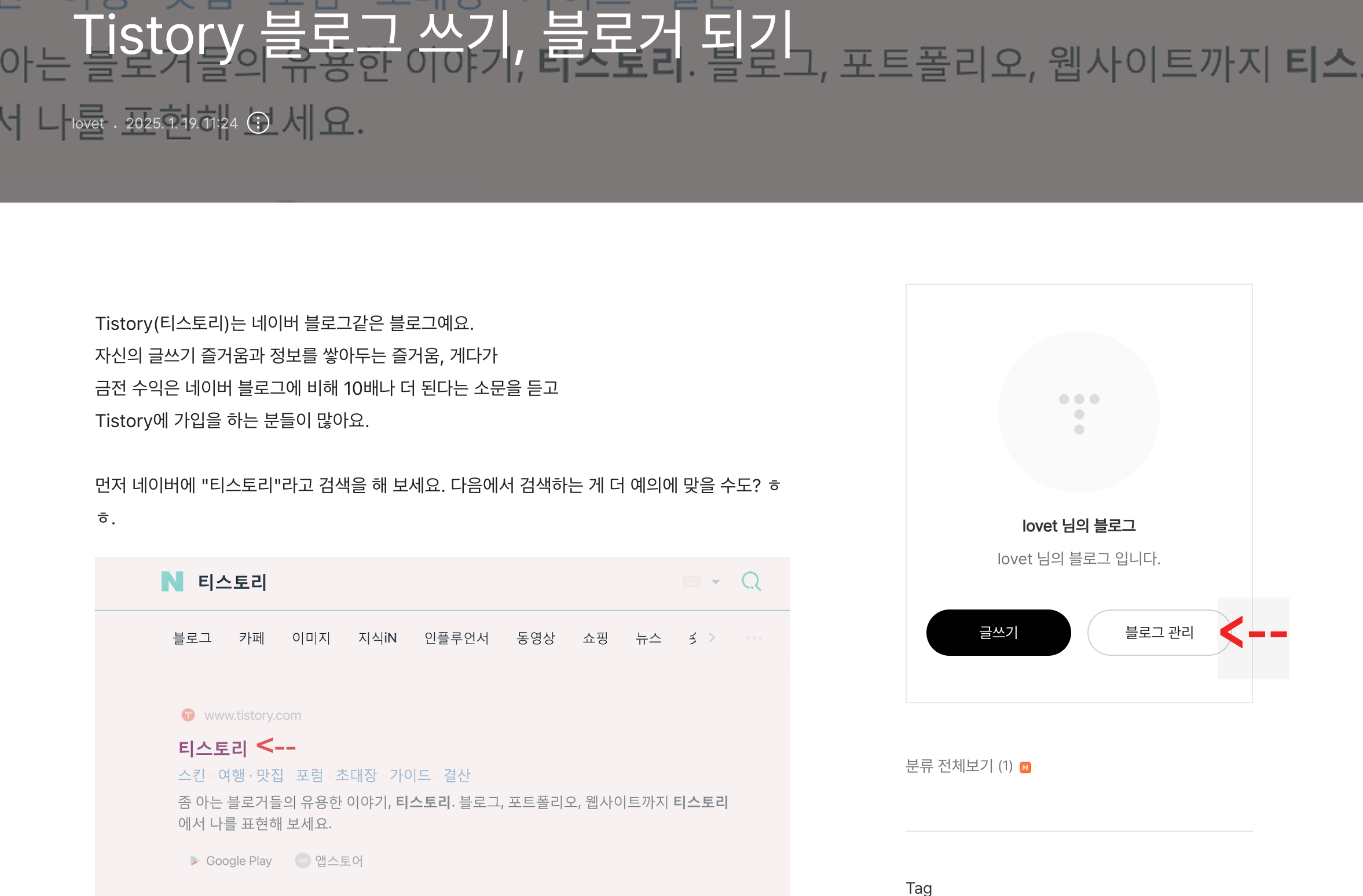Click the Naver search screenshot image
Screen dimensions: 1363x896
click(x=442, y=726)
